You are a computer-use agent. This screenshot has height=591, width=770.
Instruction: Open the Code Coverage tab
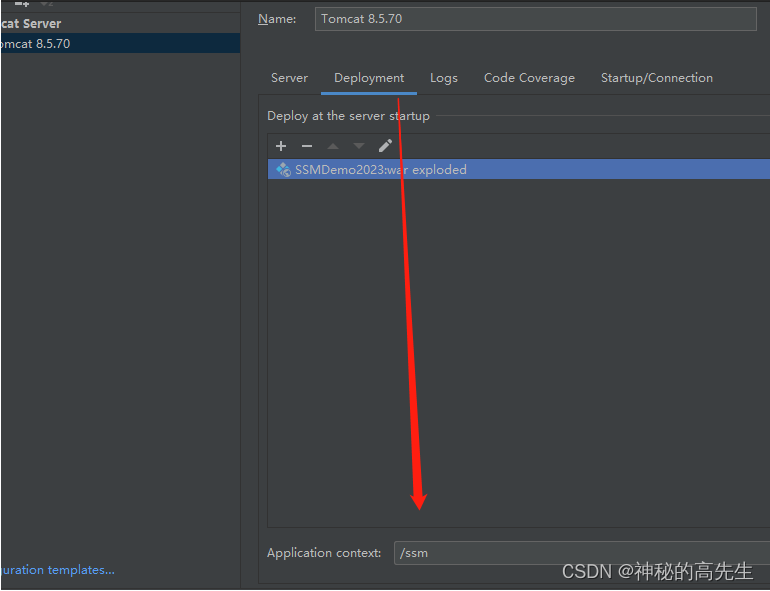coord(529,78)
